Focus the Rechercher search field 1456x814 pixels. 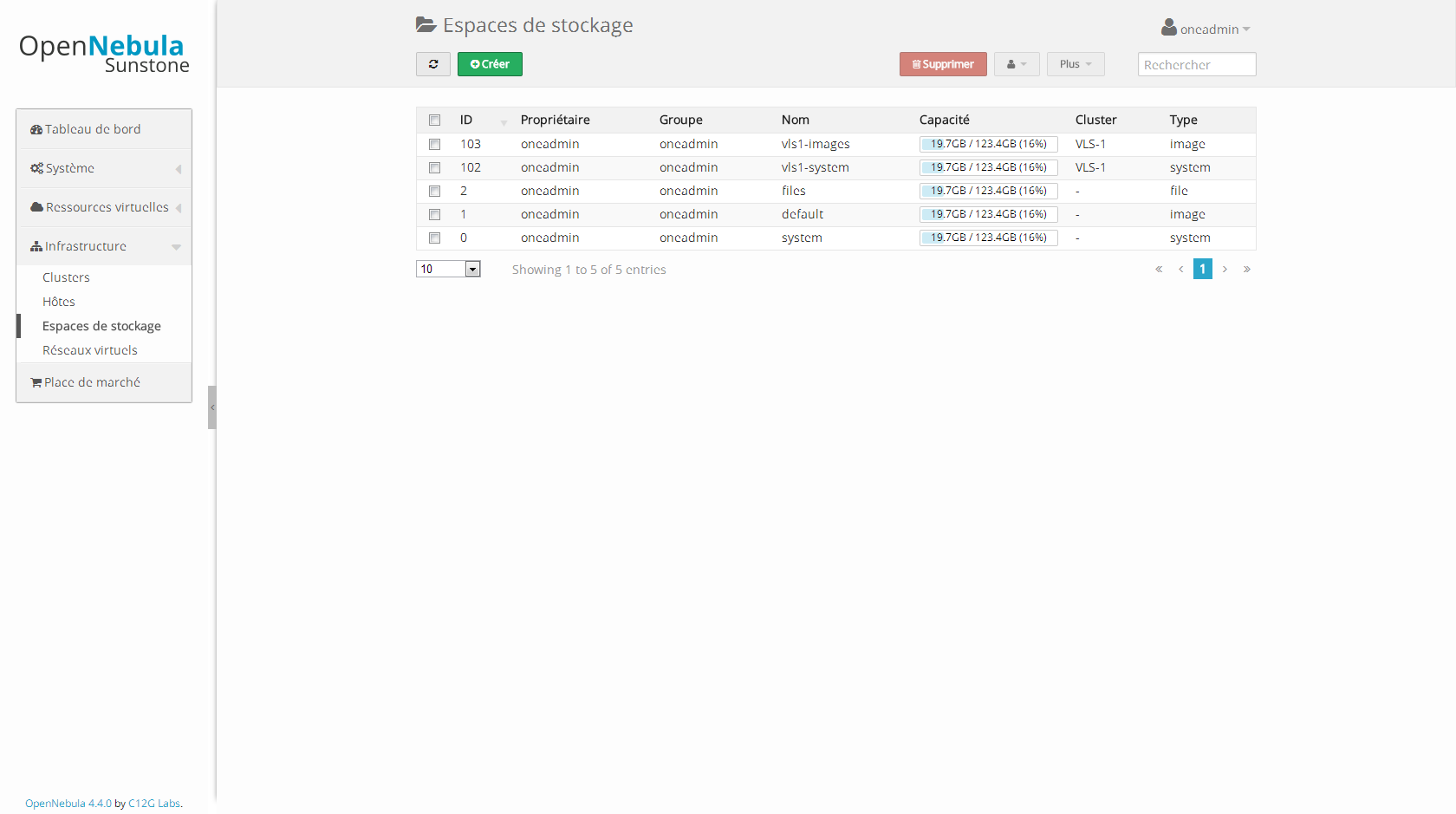click(1197, 64)
